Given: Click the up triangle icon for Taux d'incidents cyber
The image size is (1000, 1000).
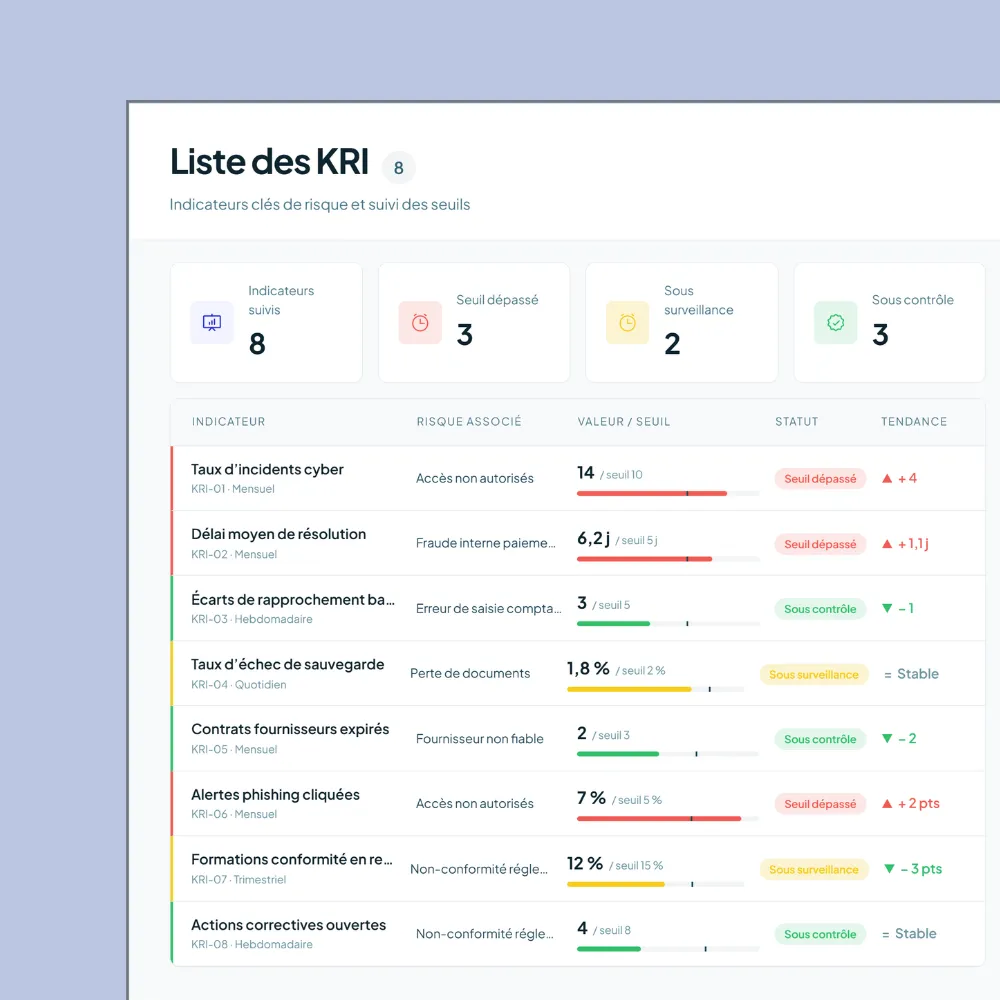Looking at the screenshot, I should click(886, 478).
